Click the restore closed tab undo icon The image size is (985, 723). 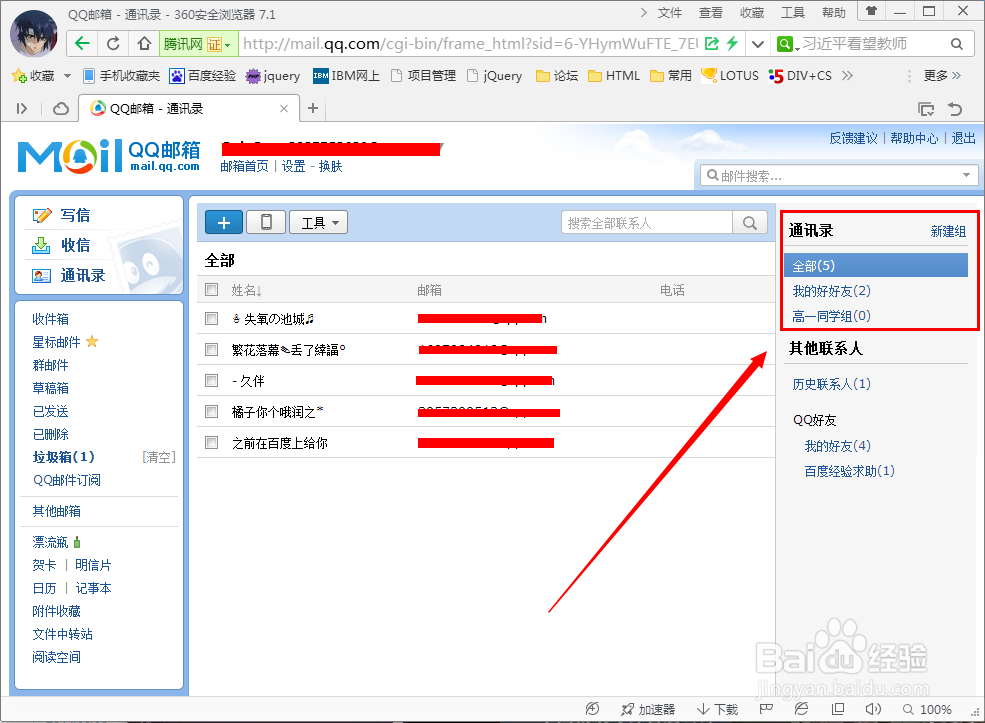955,109
